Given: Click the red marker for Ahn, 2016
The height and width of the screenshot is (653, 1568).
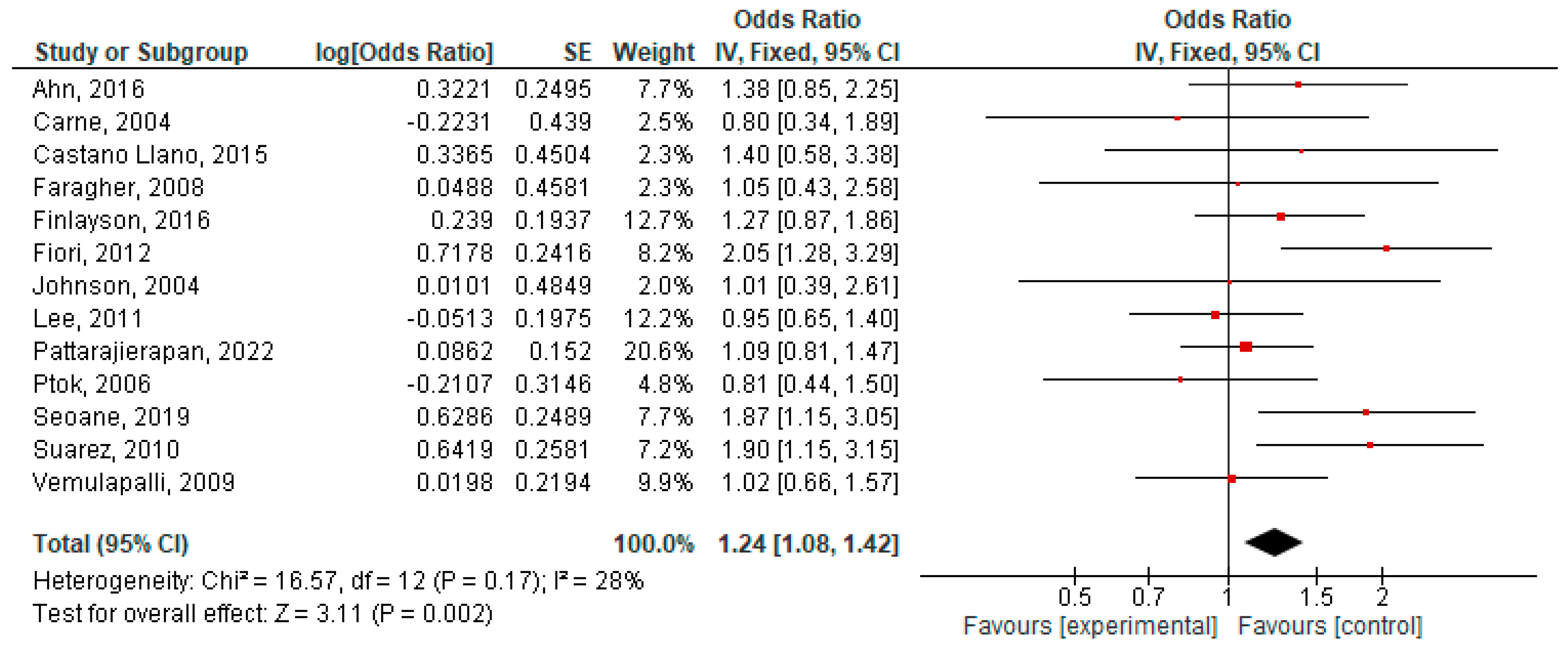Looking at the screenshot, I should pos(1298,85).
